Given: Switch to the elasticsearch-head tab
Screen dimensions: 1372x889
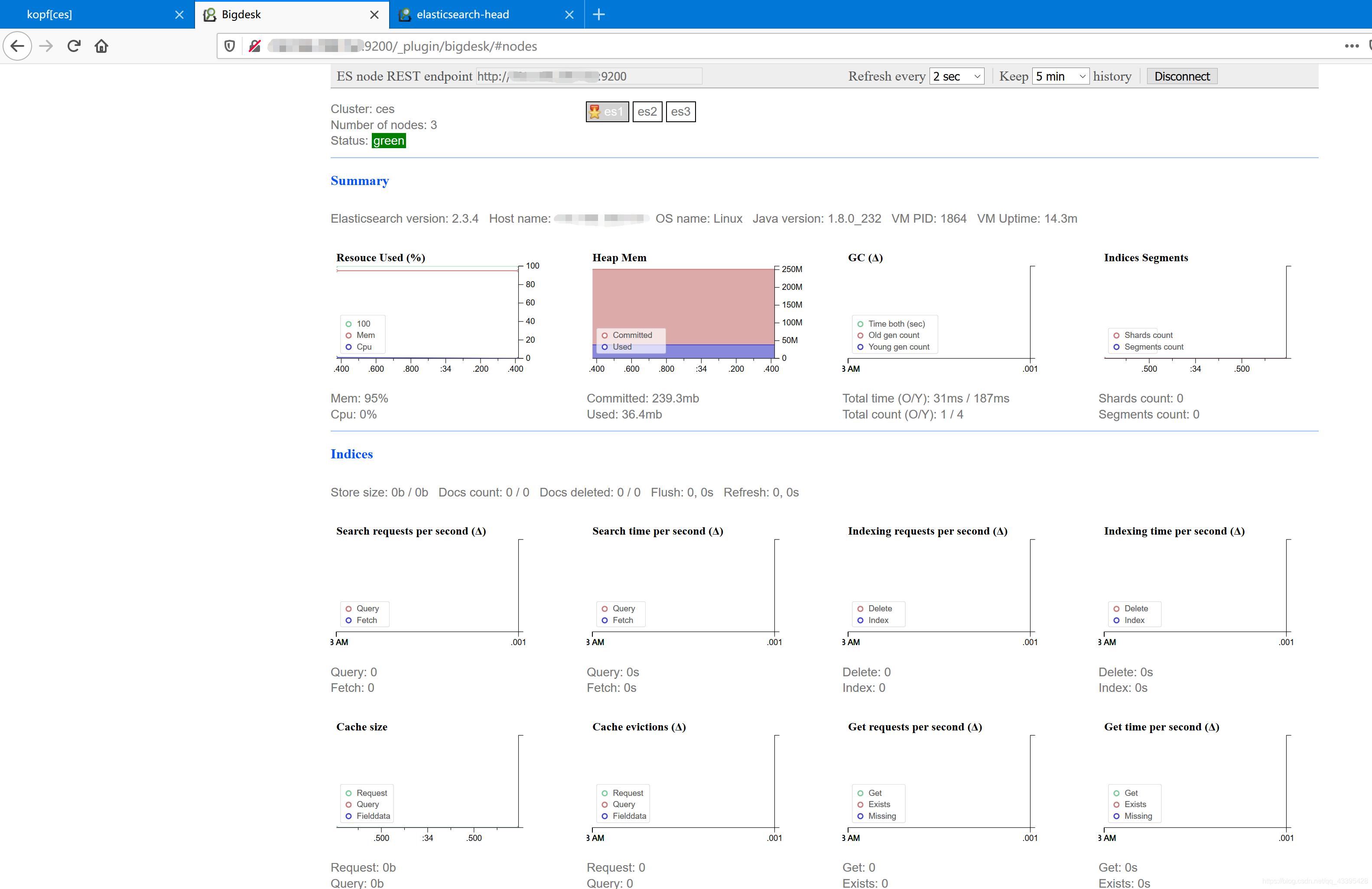Looking at the screenshot, I should coord(487,14).
